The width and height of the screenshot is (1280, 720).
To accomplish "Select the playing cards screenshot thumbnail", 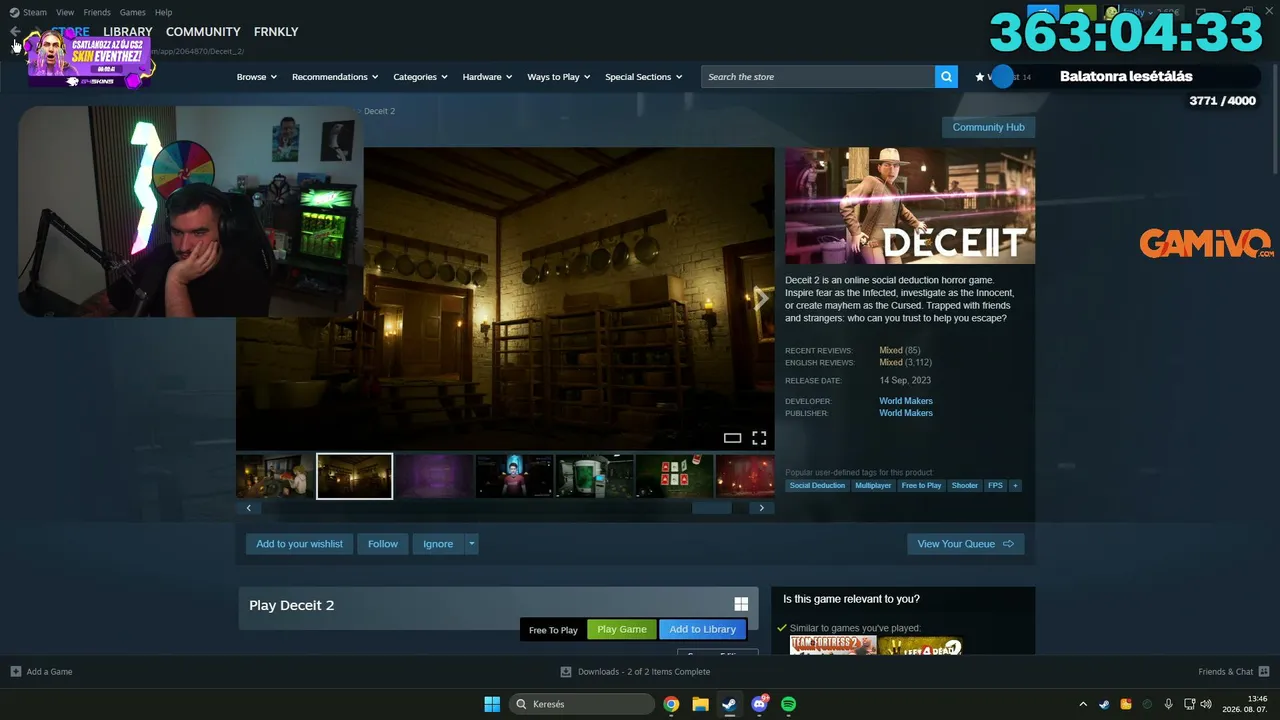I will [x=675, y=476].
